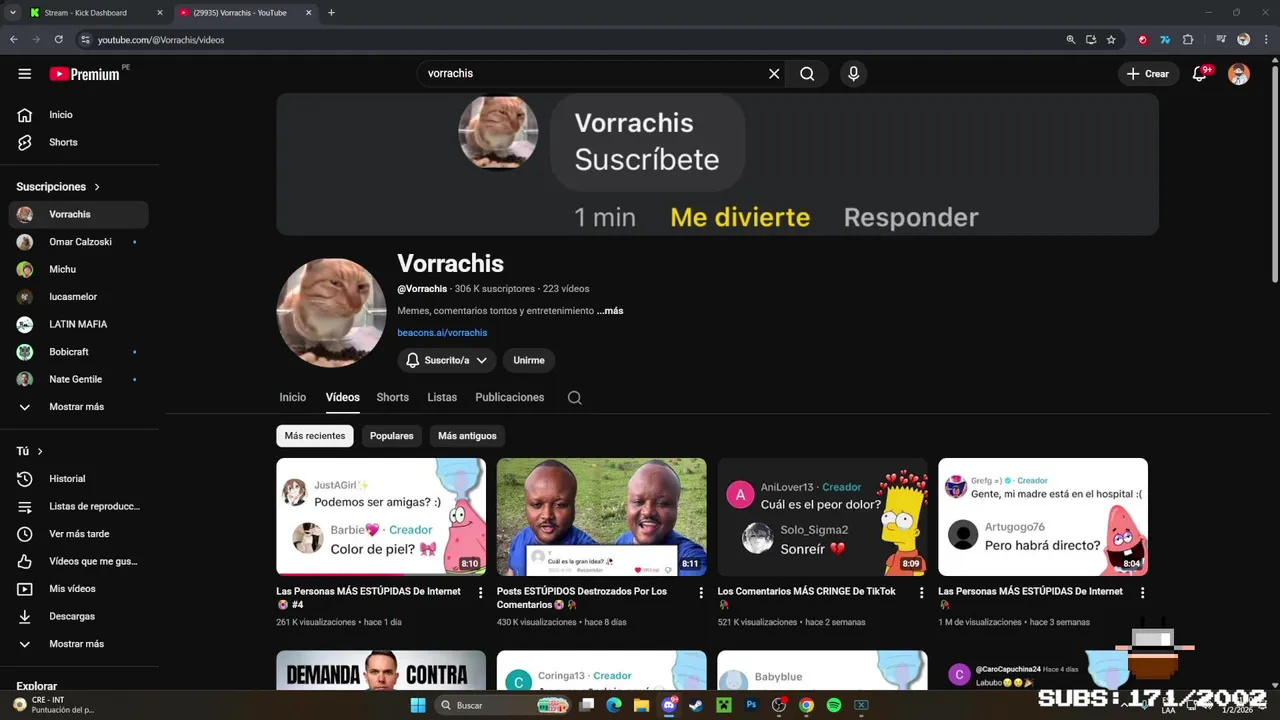Viewport: 1280px width, 720px height.
Task: Expand Mostrar más under subscriptions
Action: click(x=78, y=407)
